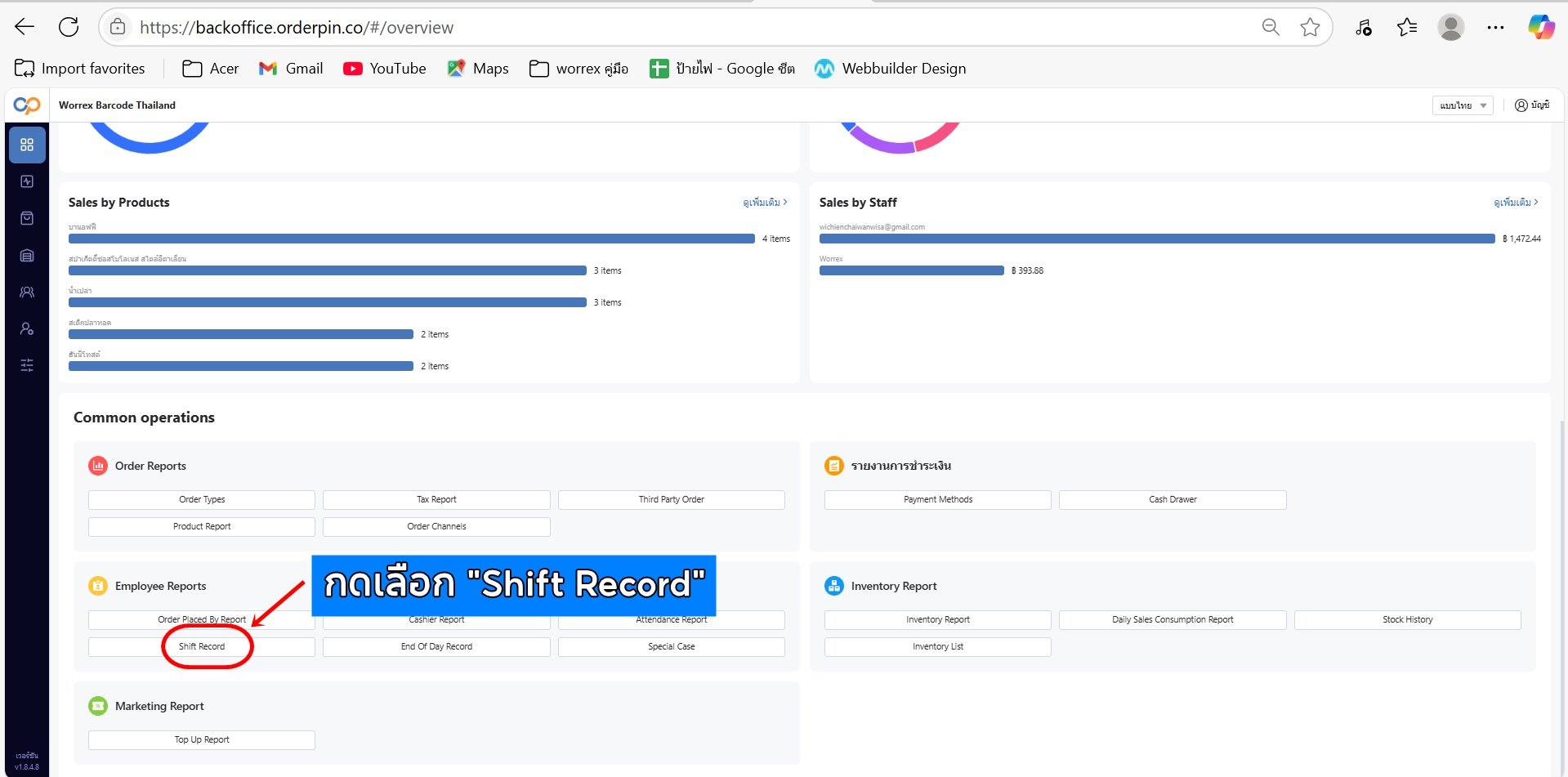Open the Order Channels report
The width and height of the screenshot is (1568, 777).
[x=436, y=526]
